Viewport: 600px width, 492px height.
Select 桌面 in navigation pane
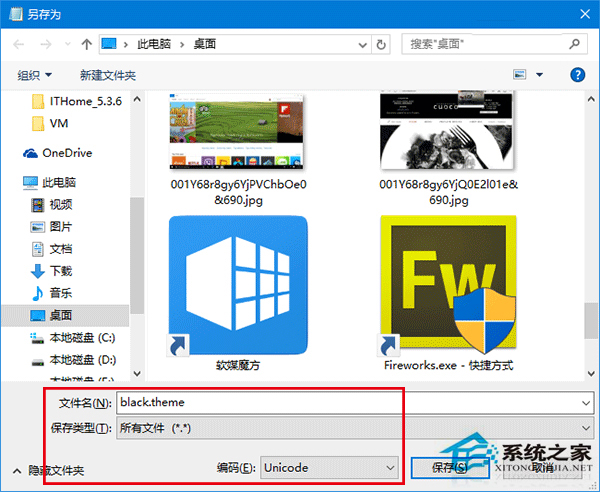tap(65, 316)
